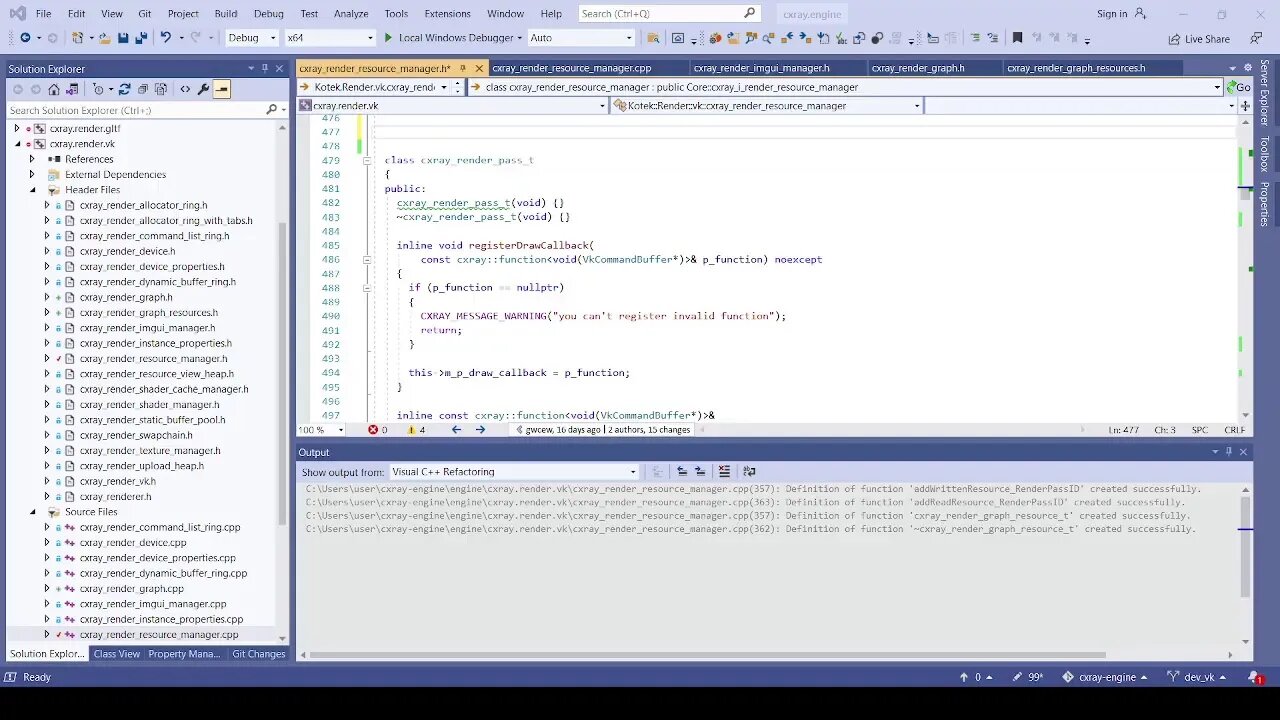Expand the References node
This screenshot has width=1280, height=720.
[32, 159]
